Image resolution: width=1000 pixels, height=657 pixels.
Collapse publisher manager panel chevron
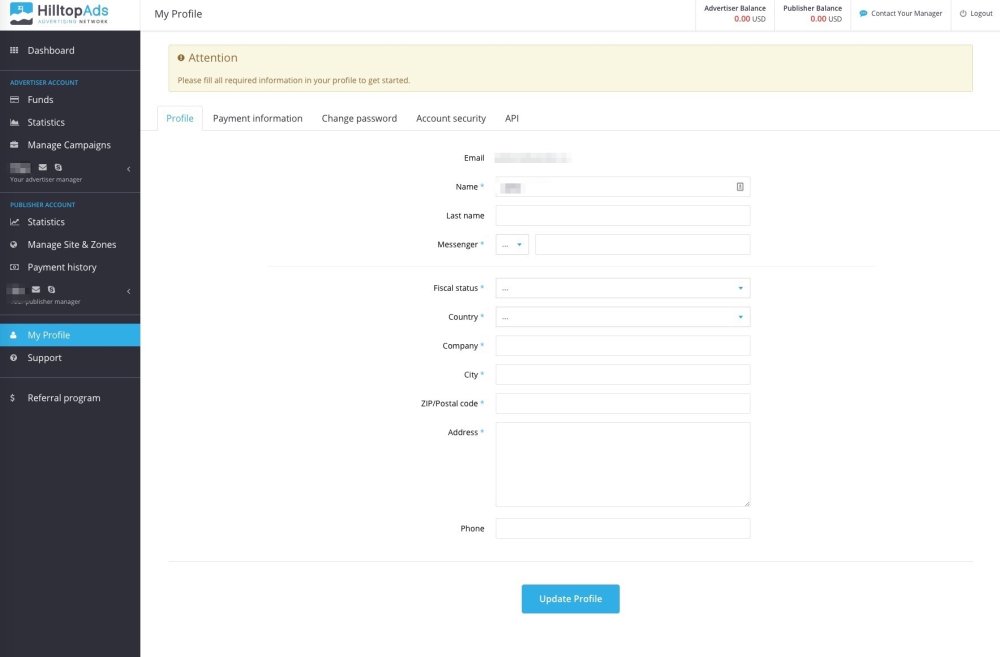129,292
